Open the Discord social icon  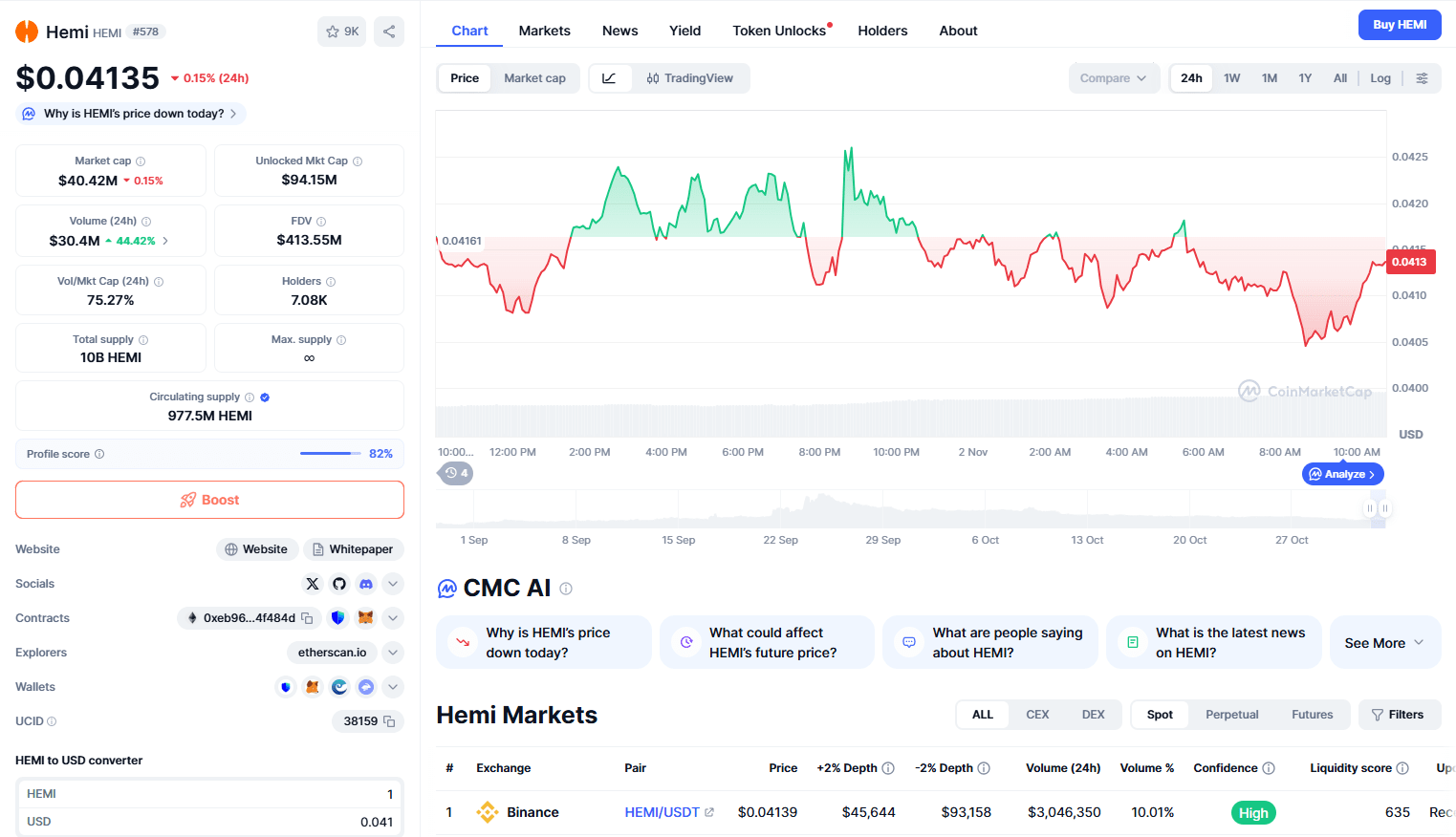[366, 584]
